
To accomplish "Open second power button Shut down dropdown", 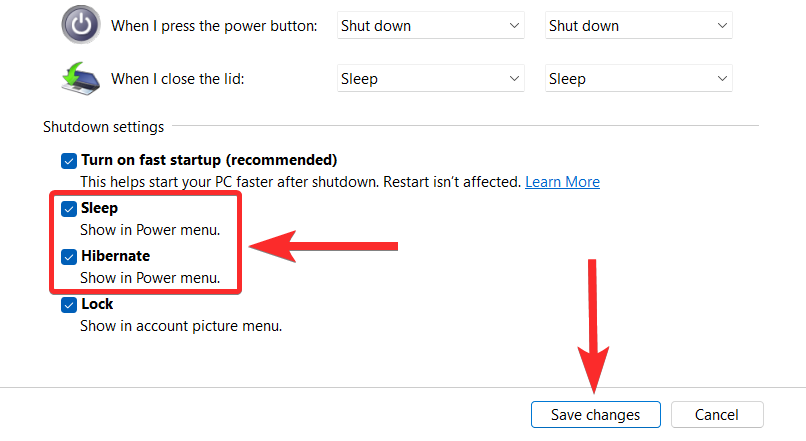I will (x=638, y=25).
